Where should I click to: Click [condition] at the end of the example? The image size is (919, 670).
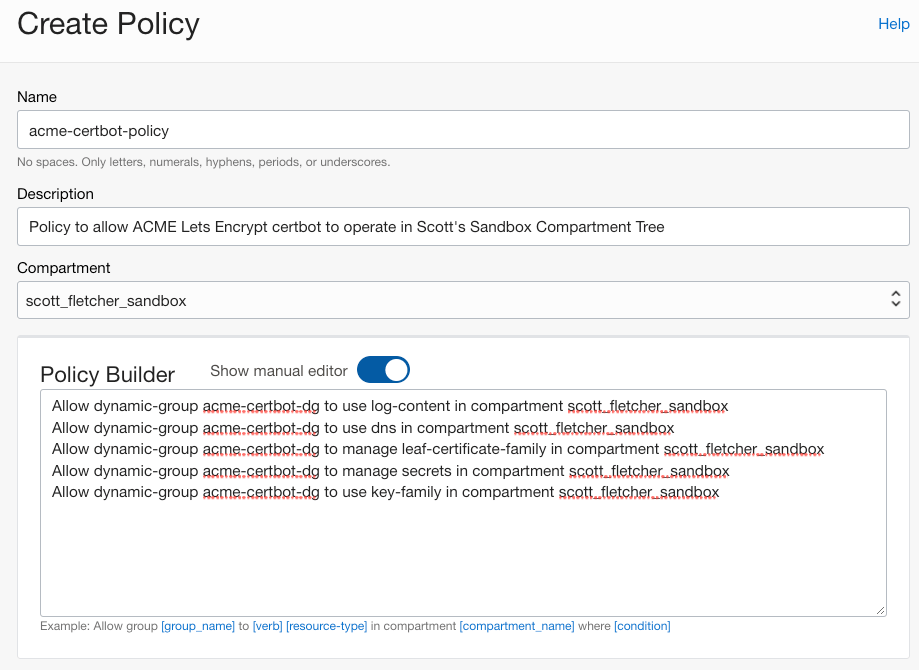(x=642, y=626)
